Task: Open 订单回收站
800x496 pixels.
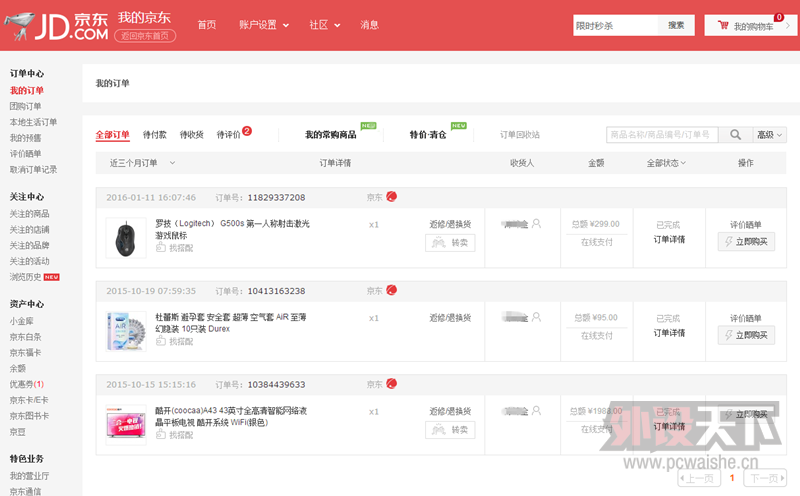Action: pos(519,135)
